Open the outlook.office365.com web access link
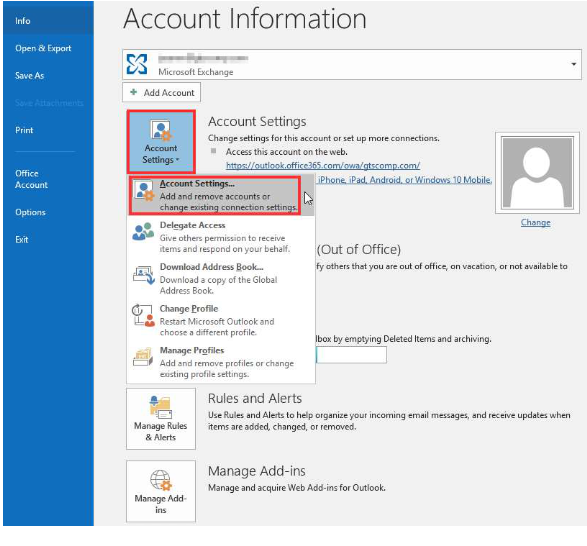This screenshot has height=546, width=587. (x=323, y=166)
